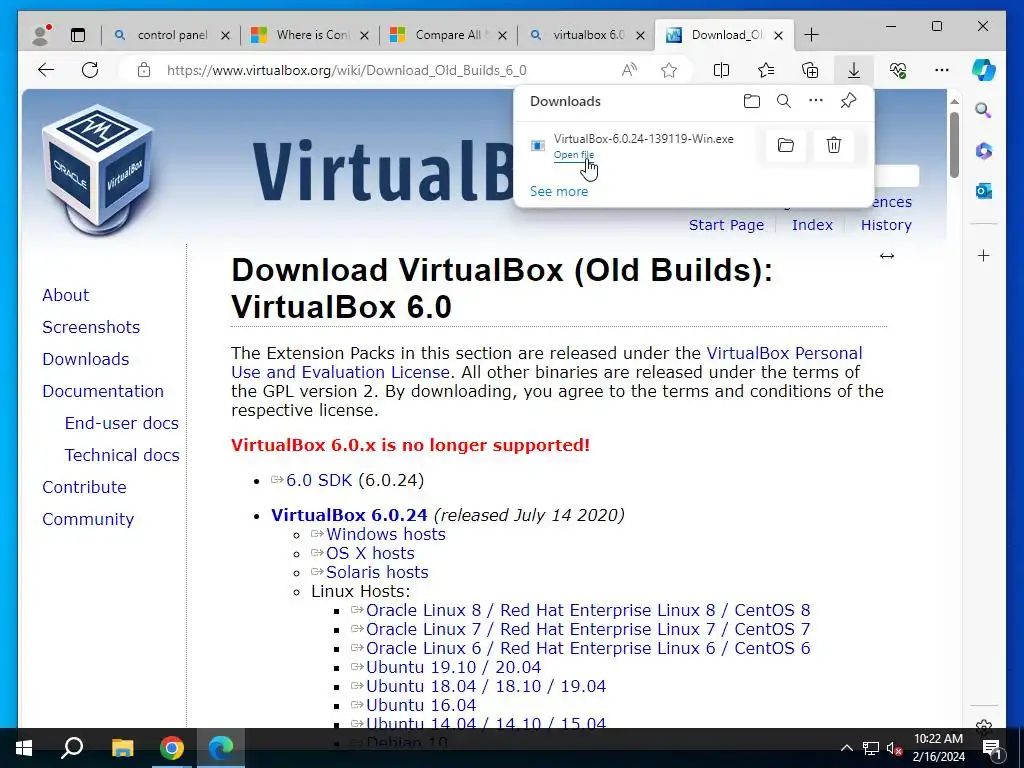Delete the VirtualBox download entry
This screenshot has height=768, width=1024.
[x=833, y=145]
